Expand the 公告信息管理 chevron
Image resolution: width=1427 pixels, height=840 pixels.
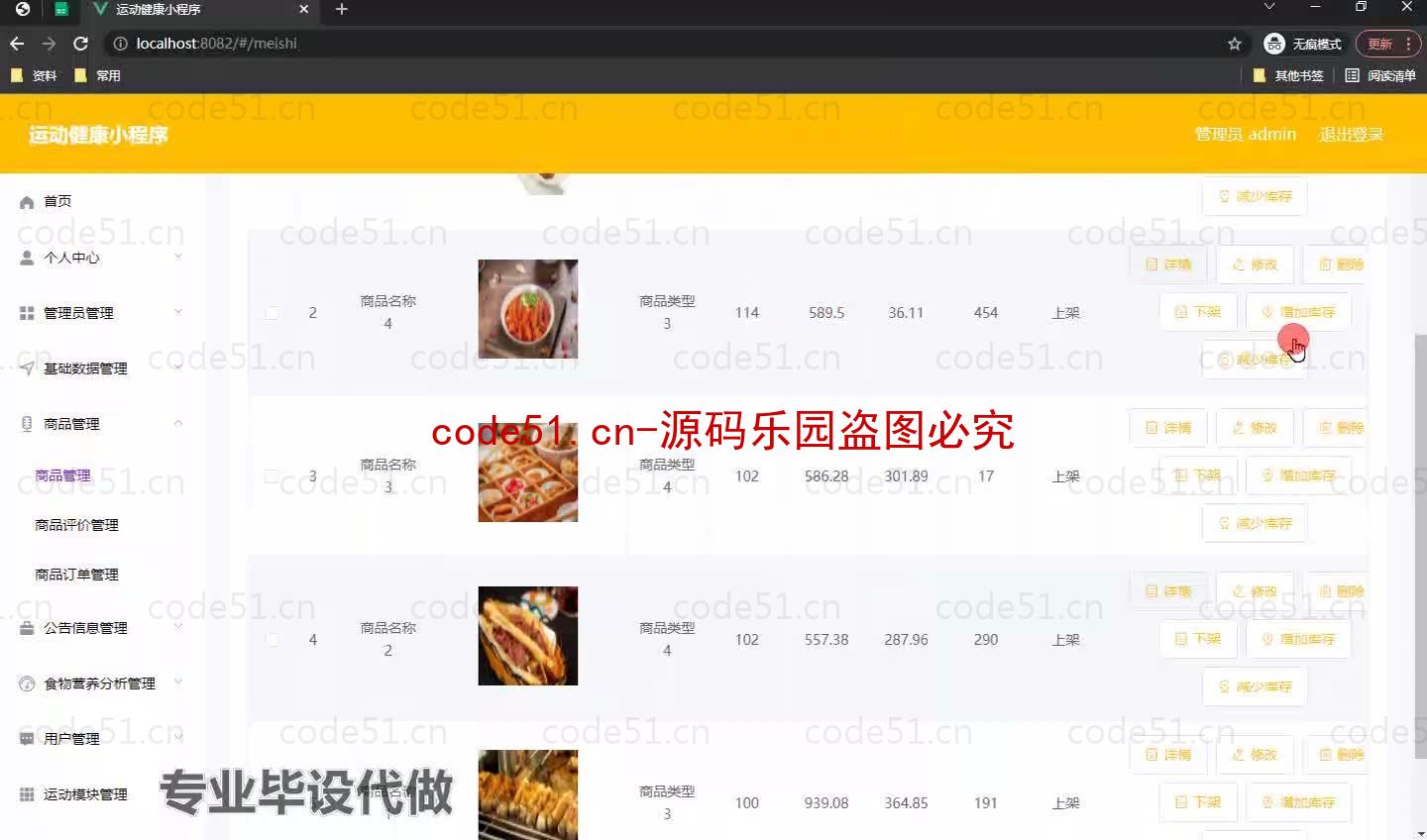point(178,627)
